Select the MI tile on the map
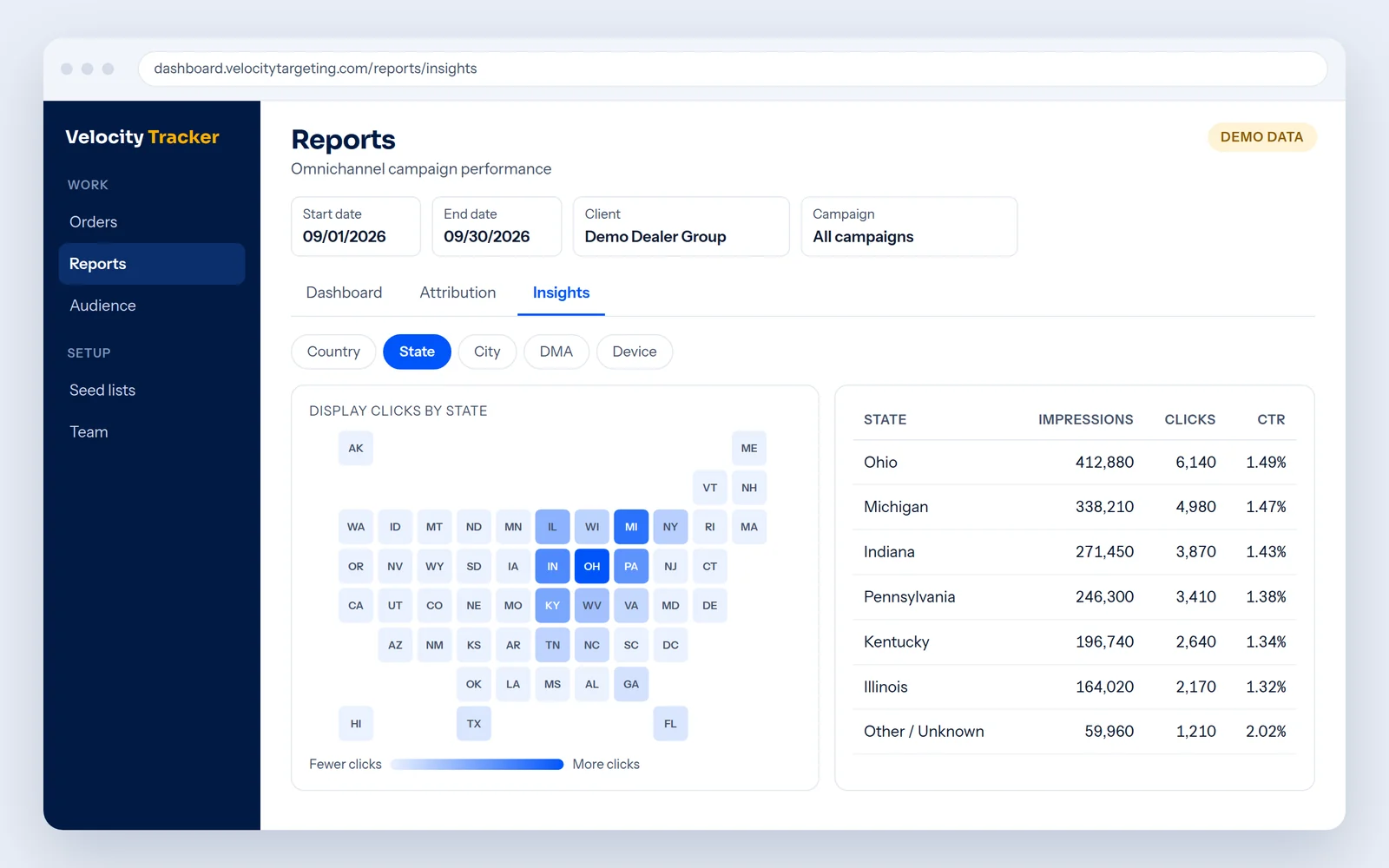This screenshot has height=868, width=1389. 631,527
